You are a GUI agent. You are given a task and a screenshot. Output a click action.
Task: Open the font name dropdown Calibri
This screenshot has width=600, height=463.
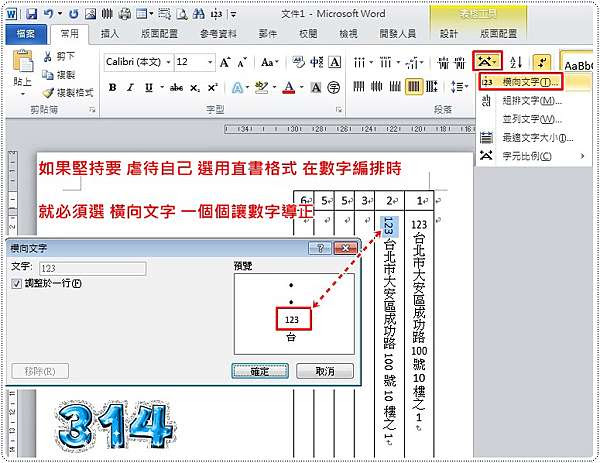(168, 62)
